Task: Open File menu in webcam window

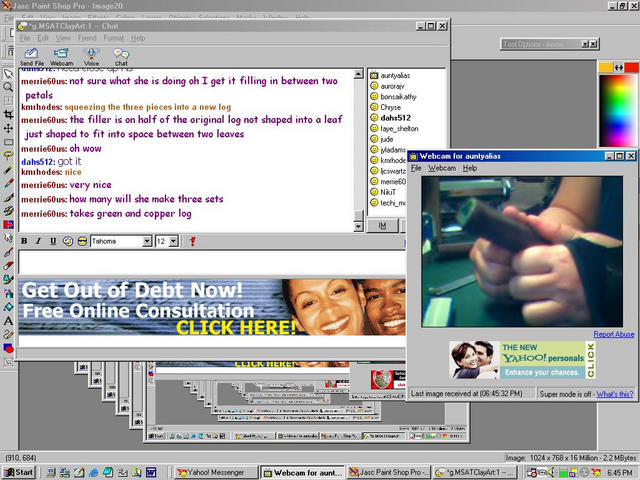Action: tap(416, 168)
